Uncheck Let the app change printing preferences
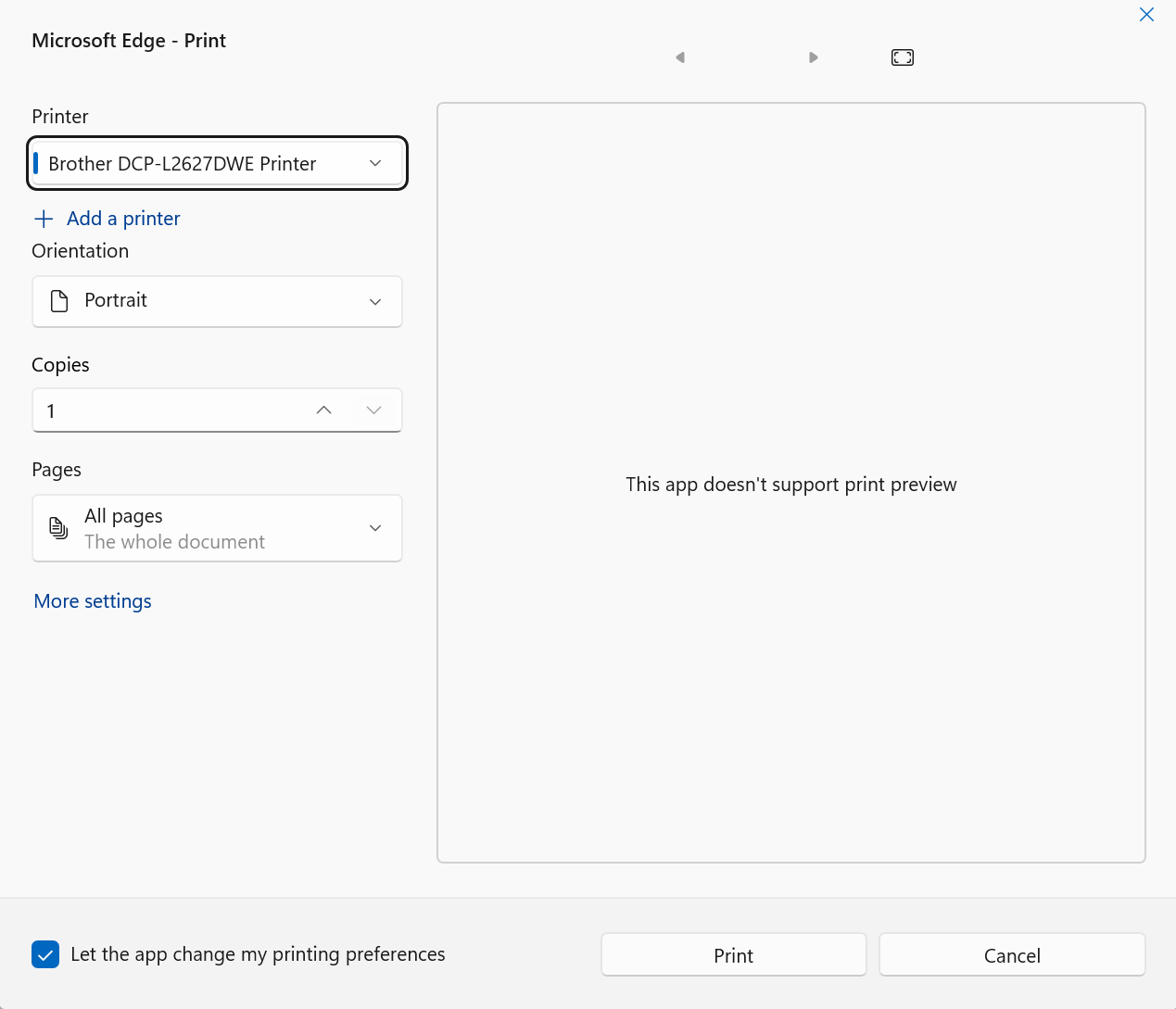Viewport: 1176px width, 1009px height. coord(45,954)
